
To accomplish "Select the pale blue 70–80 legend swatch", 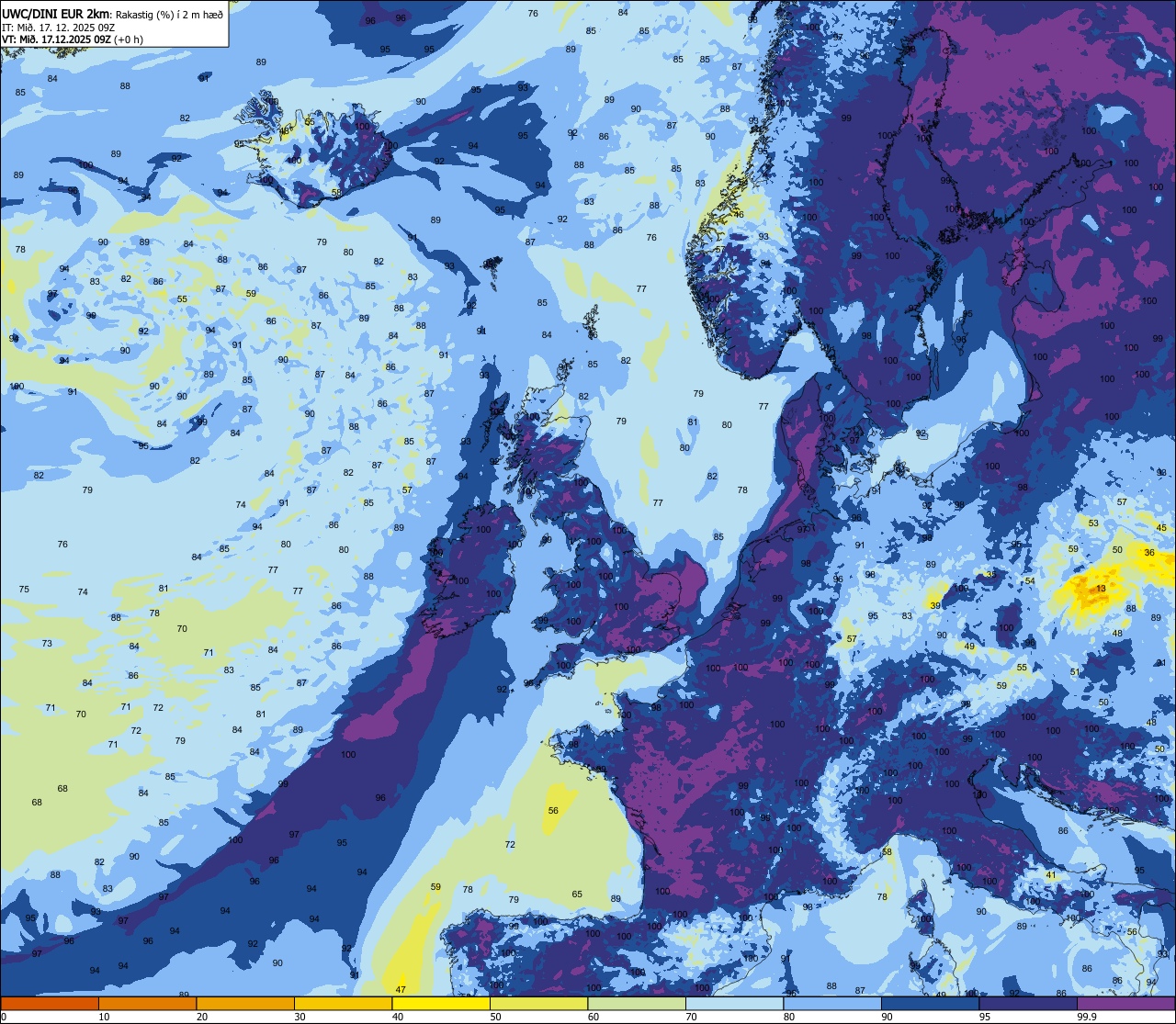I will coord(734,1003).
